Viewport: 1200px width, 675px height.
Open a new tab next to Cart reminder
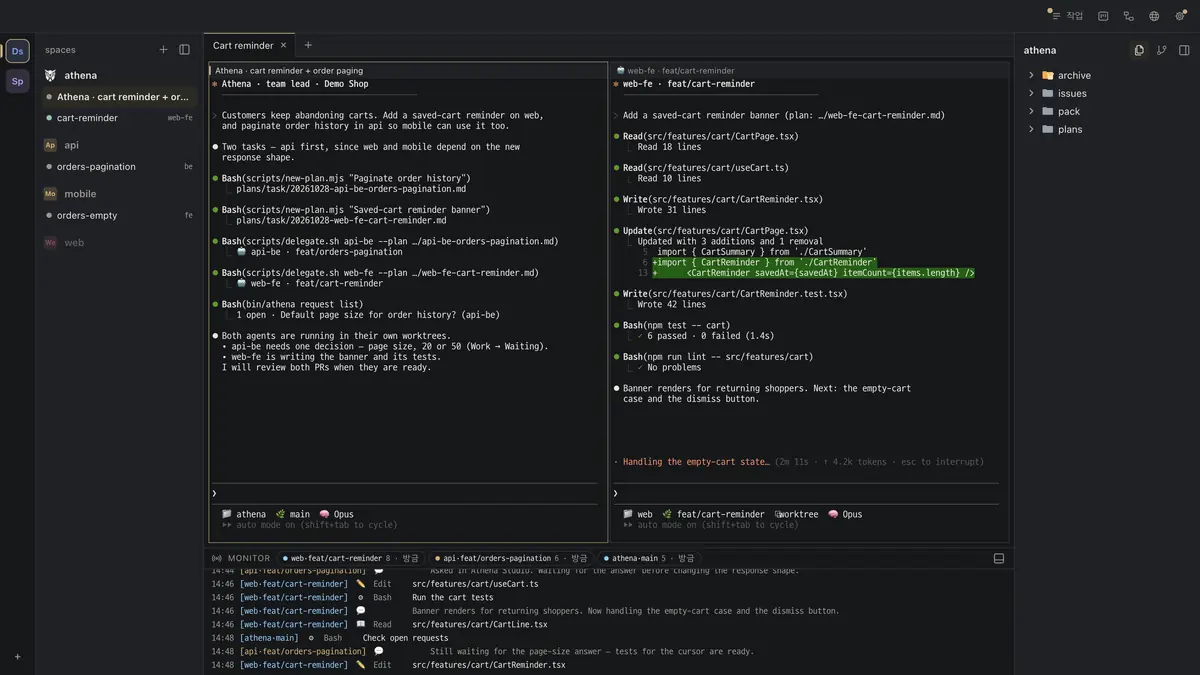coord(308,45)
